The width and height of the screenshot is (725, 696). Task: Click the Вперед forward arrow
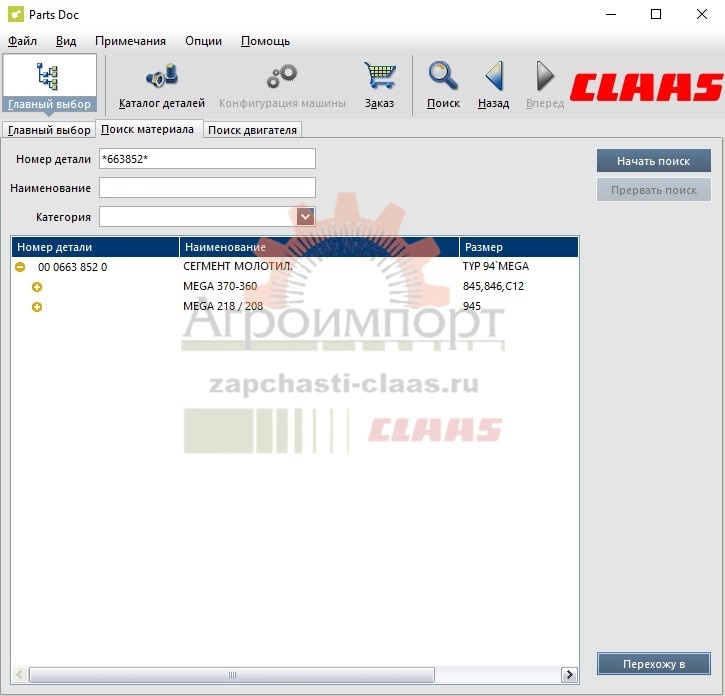tap(545, 83)
